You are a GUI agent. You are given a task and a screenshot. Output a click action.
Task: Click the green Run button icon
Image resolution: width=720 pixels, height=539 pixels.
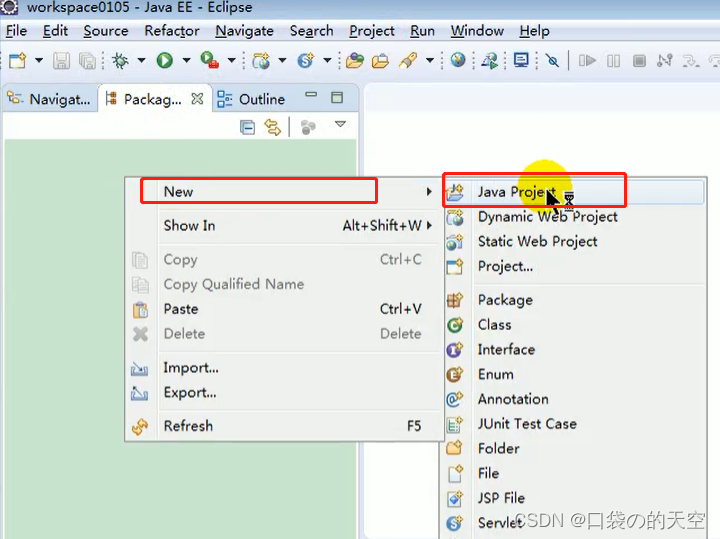(x=165, y=61)
